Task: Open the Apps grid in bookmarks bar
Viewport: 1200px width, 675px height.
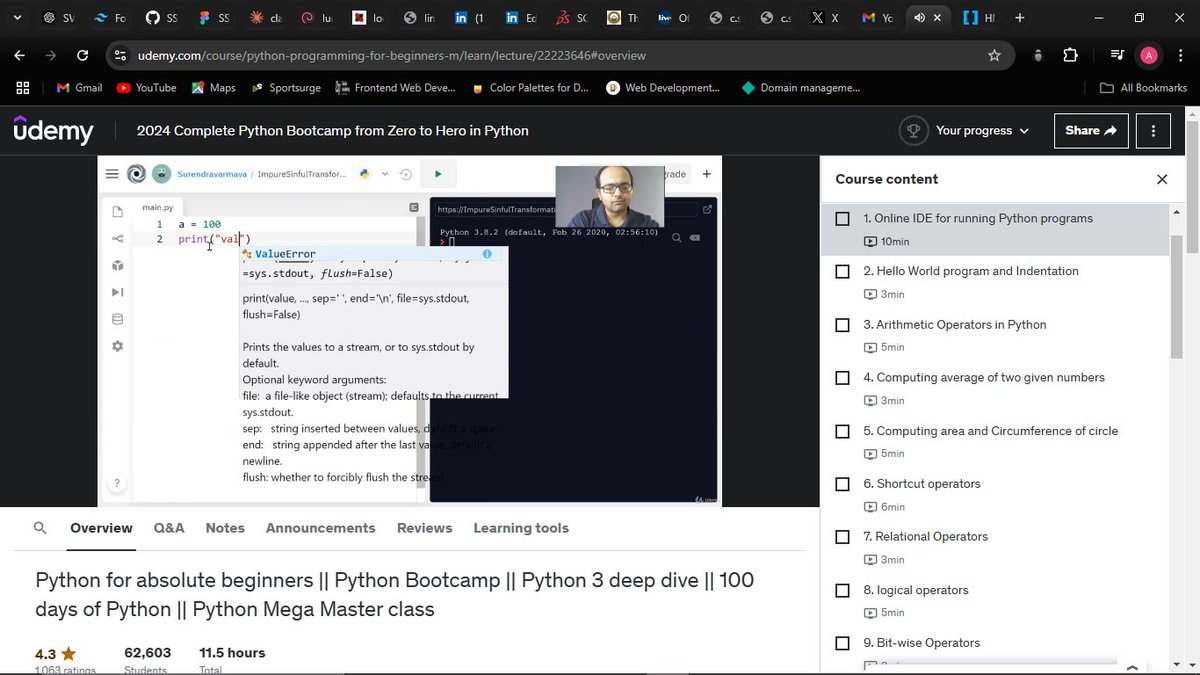Action: [x=22, y=87]
